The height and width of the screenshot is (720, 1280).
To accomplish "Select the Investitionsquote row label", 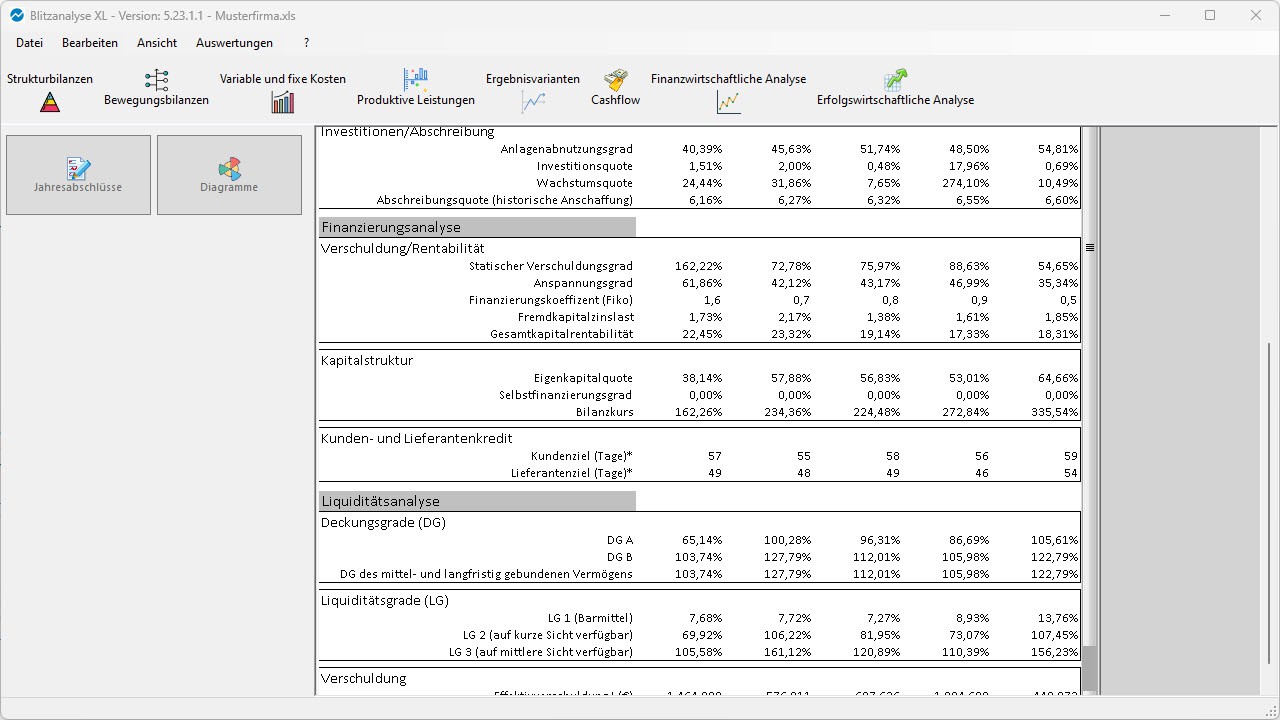I will pos(584,166).
